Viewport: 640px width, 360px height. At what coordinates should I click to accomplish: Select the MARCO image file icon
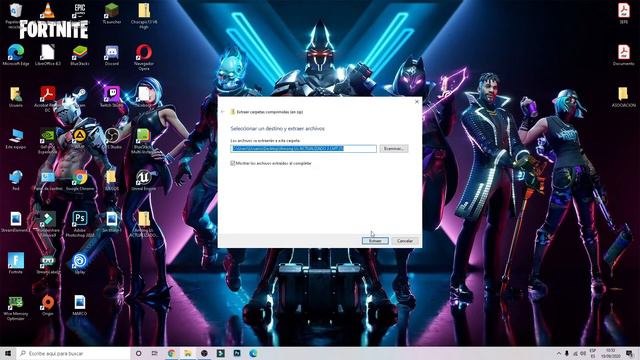click(x=80, y=305)
